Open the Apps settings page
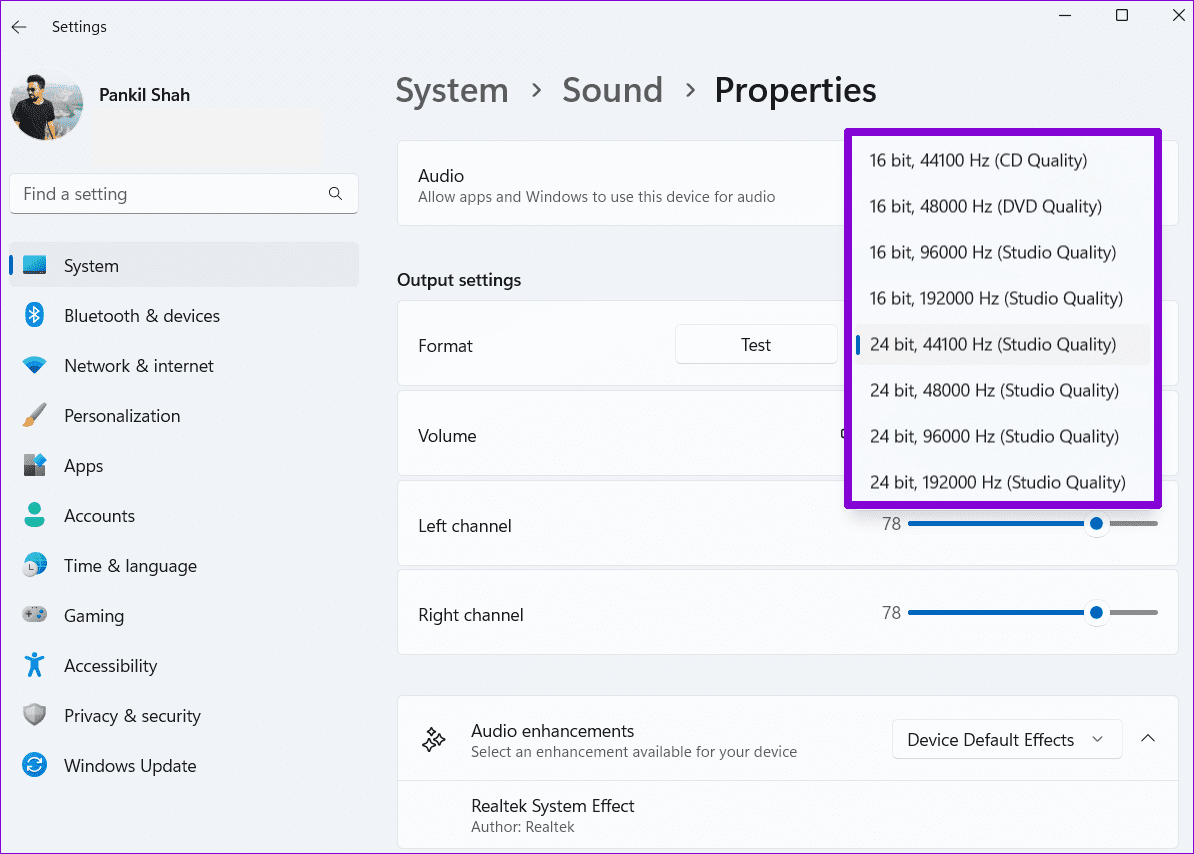Viewport: 1194px width, 854px height. pyautogui.click(x=84, y=466)
